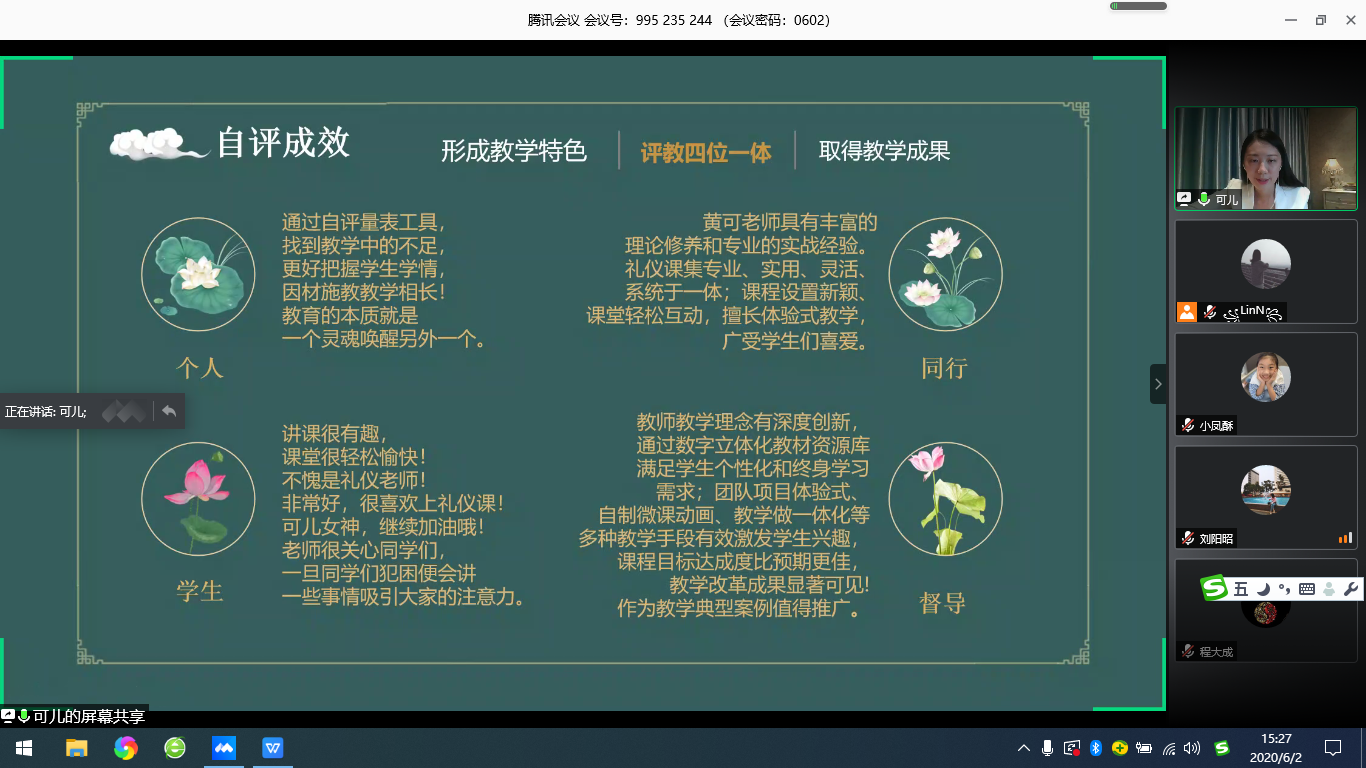This screenshot has width=1366, height=768.
Task: Click the orange host badge on LinN's tile
Action: [x=1187, y=312]
